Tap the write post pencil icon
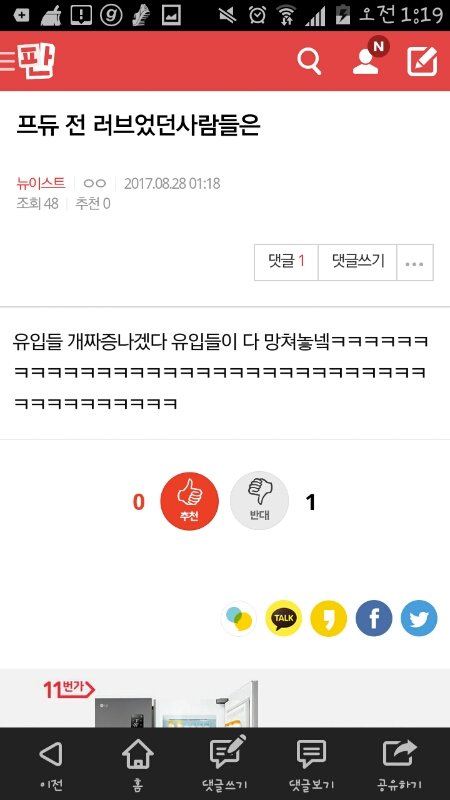This screenshot has height=800, width=450. 422,61
